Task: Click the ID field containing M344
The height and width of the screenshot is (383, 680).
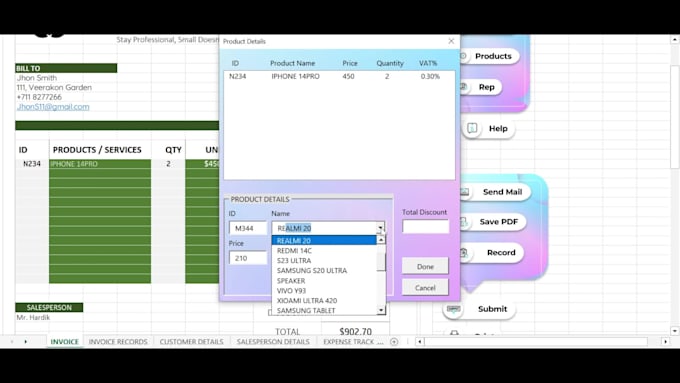Action: point(248,228)
